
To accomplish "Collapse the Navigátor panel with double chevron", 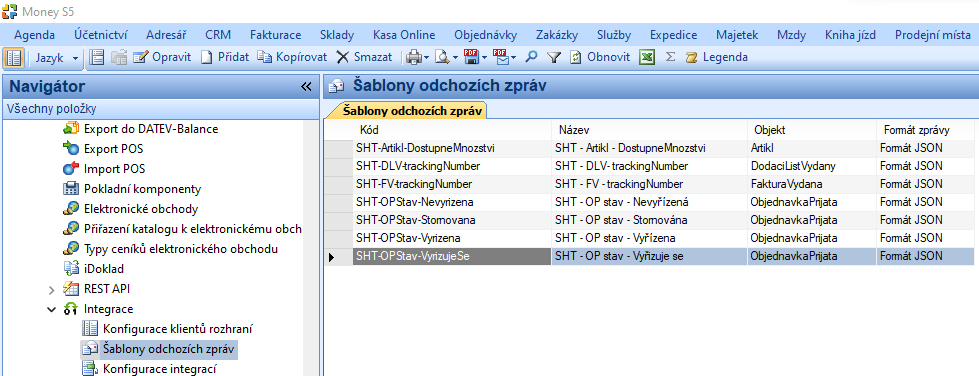I will point(306,87).
